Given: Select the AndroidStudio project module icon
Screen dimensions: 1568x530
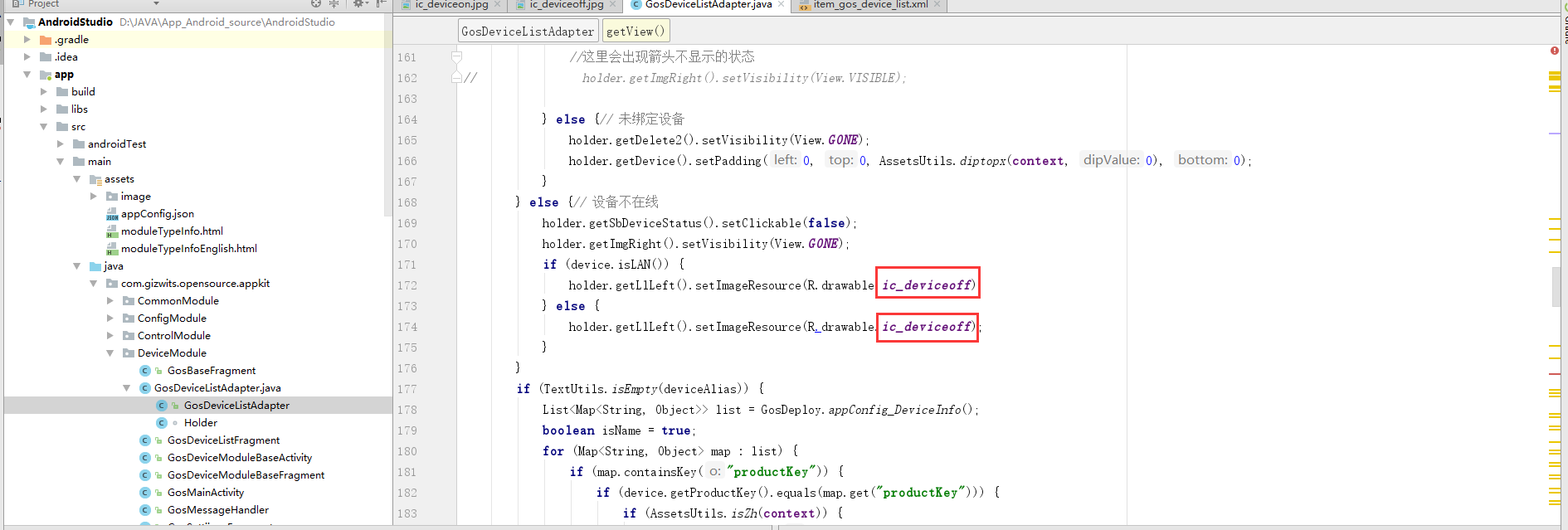Looking at the screenshot, I should click(29, 22).
